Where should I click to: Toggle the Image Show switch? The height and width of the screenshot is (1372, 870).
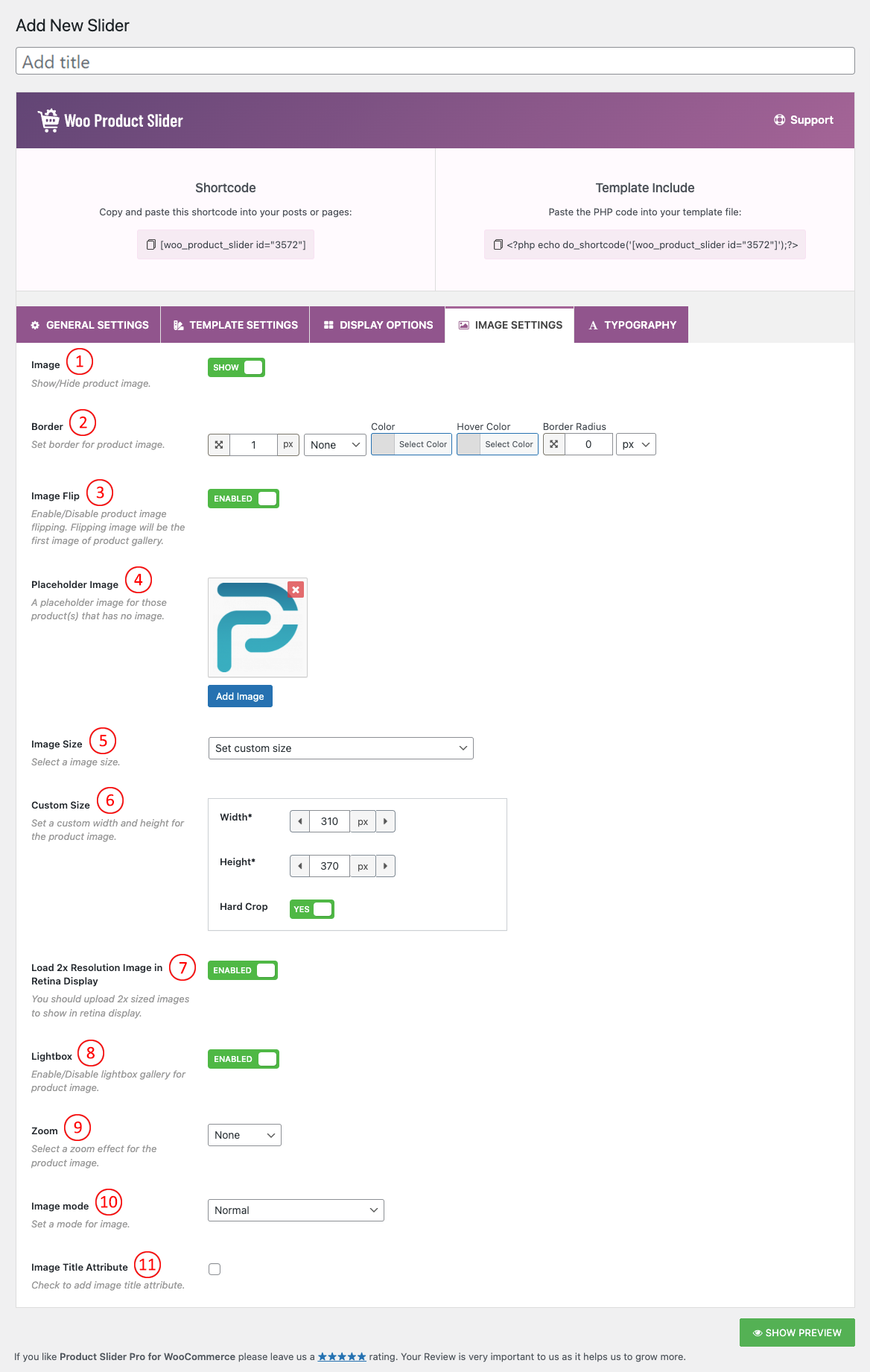[236, 367]
